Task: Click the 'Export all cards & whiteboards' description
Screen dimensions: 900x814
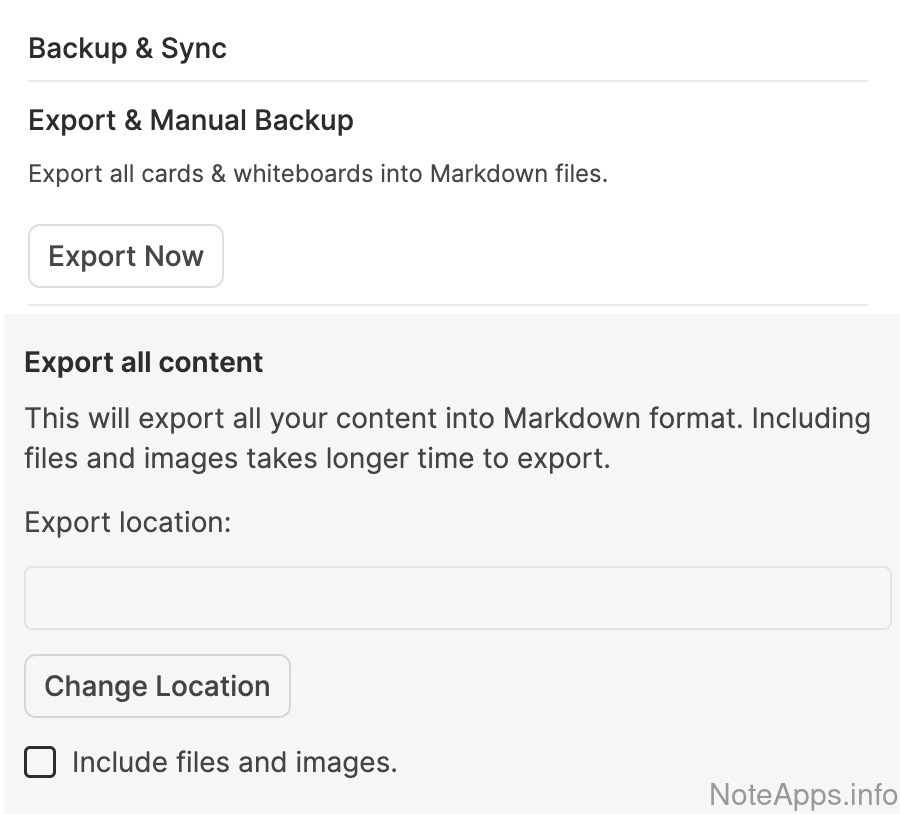Action: pos(317,174)
